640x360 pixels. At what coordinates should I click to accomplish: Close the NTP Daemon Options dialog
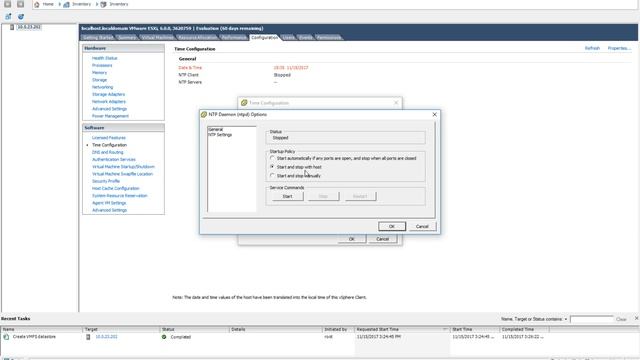pyautogui.click(x=434, y=115)
